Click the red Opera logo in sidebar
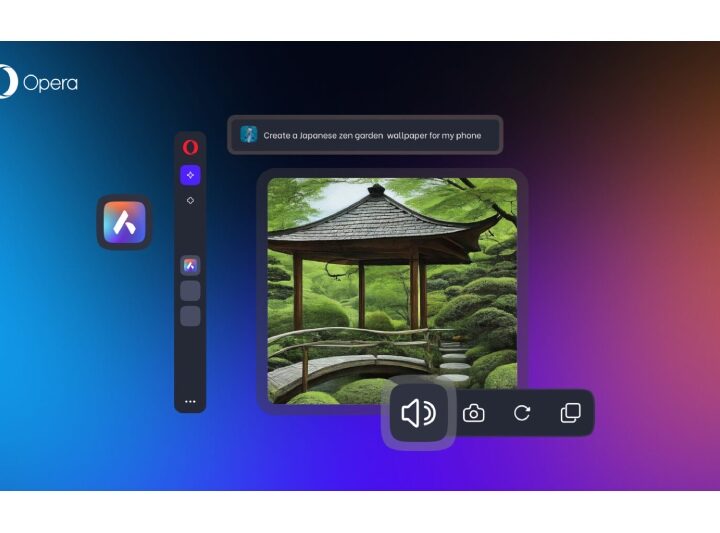This screenshot has width=720, height=533. (x=190, y=147)
